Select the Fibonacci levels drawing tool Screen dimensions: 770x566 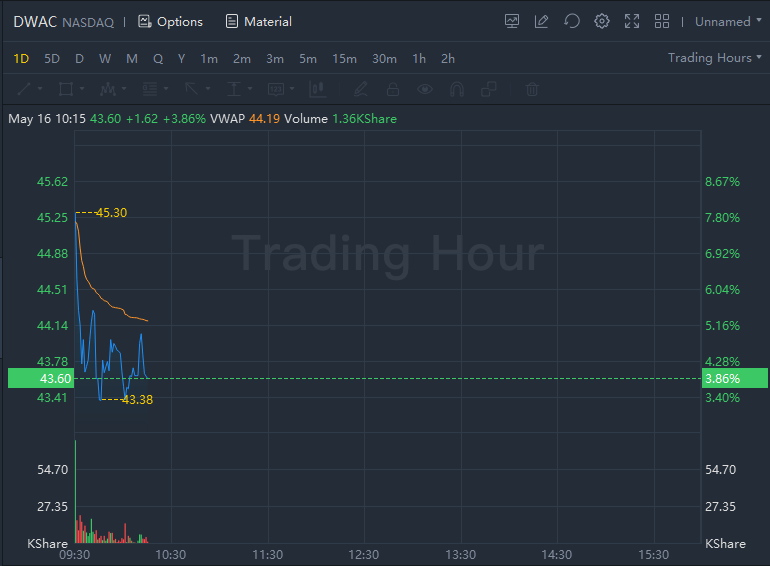tap(150, 89)
